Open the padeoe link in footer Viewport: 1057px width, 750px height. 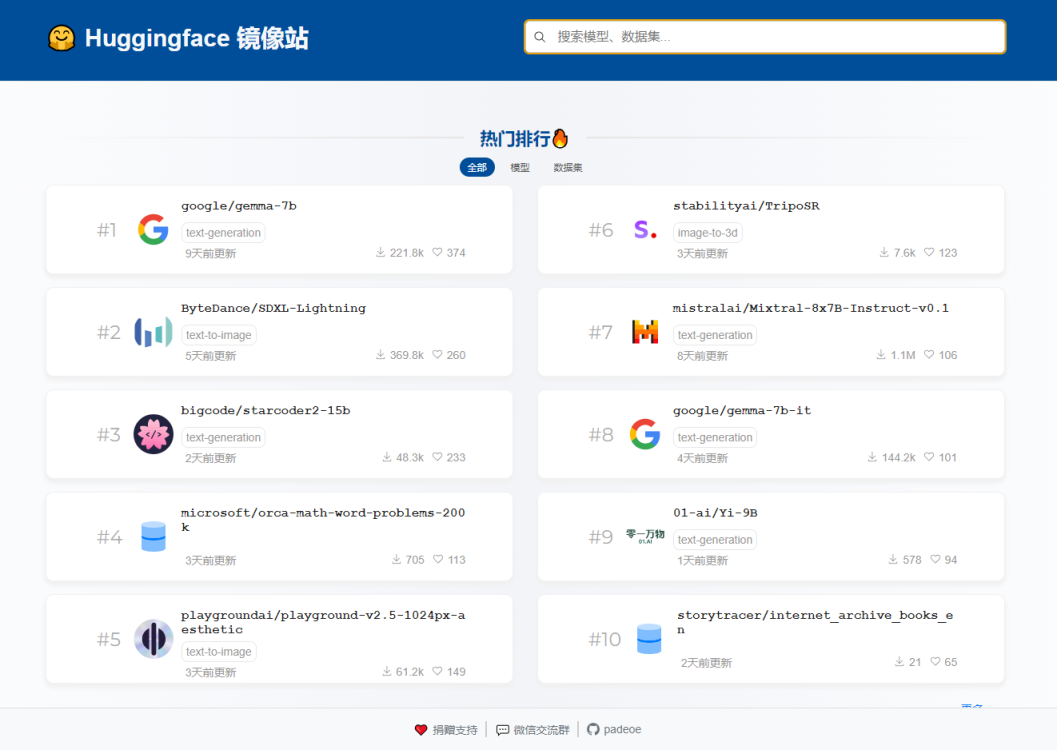pos(613,729)
